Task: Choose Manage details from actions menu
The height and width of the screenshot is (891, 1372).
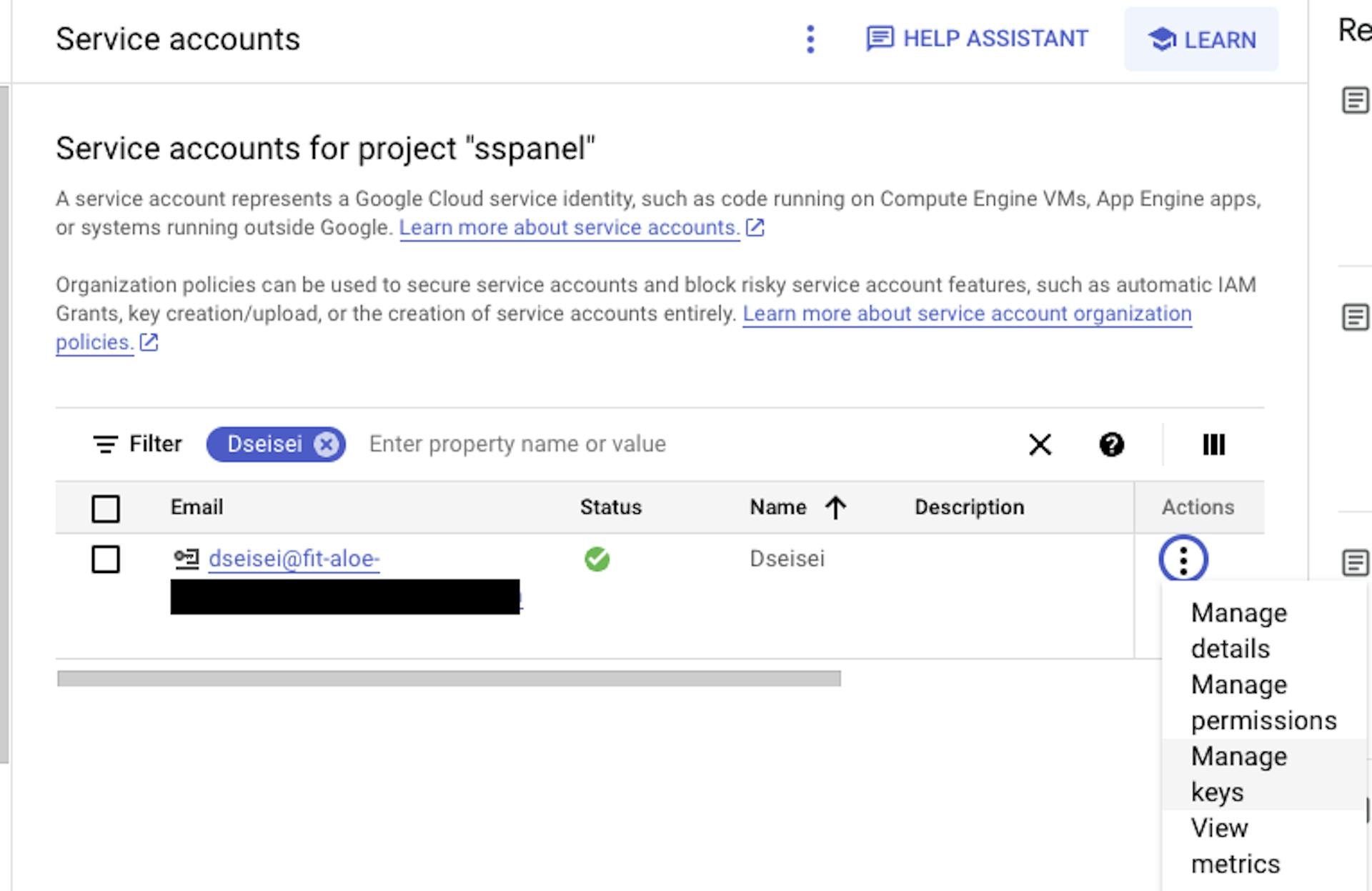Action: [x=1239, y=630]
